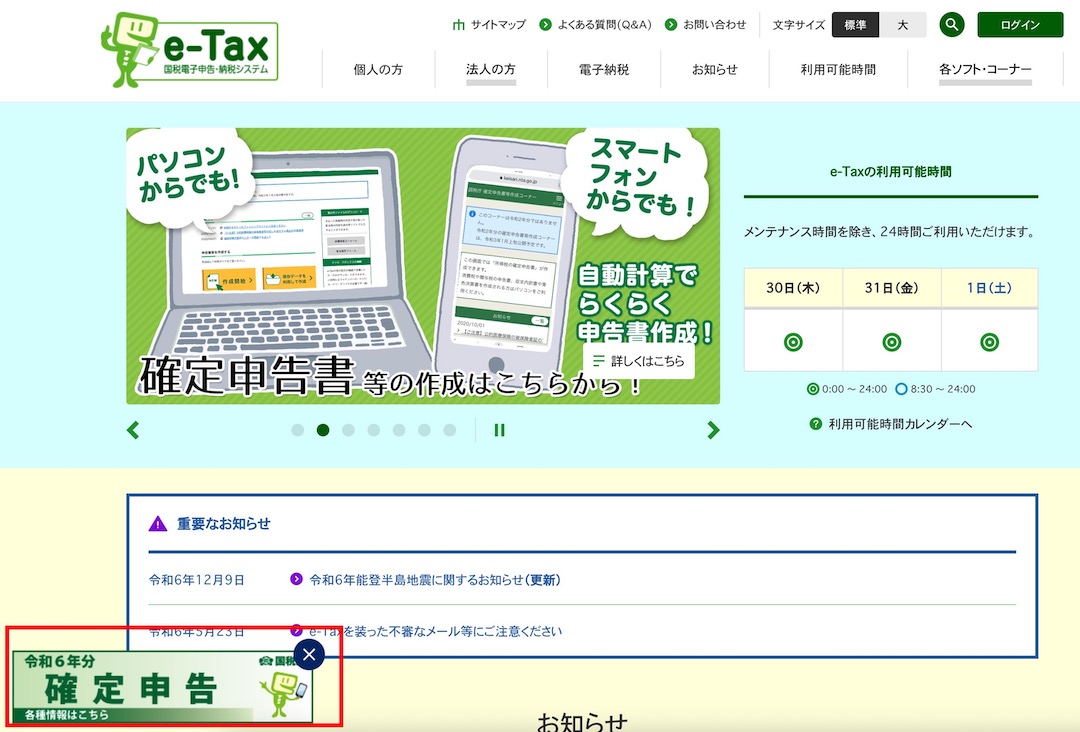Click availability circle icon under 30日(木)
1080x732 pixels.
pyautogui.click(x=793, y=342)
